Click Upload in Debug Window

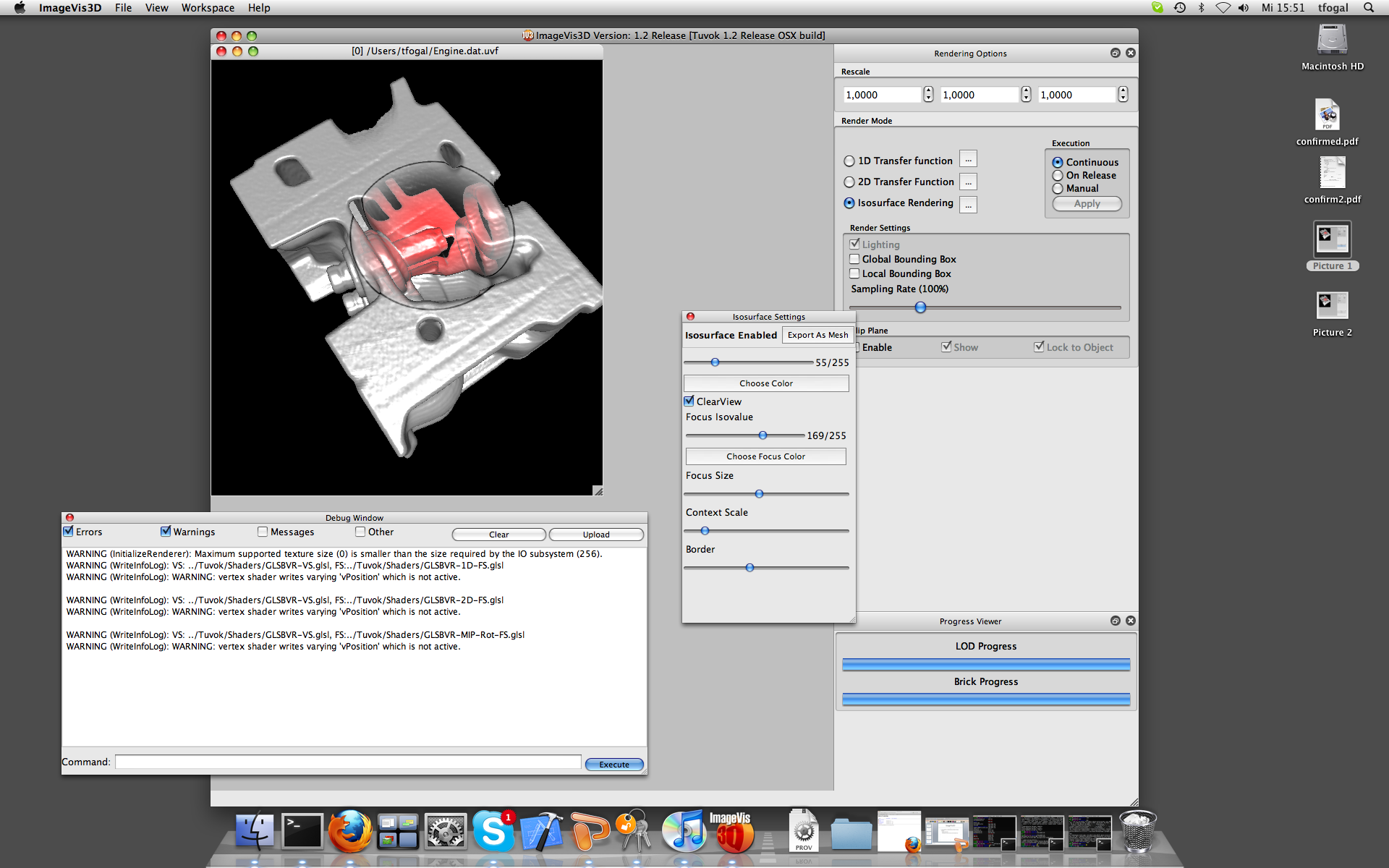coord(596,535)
